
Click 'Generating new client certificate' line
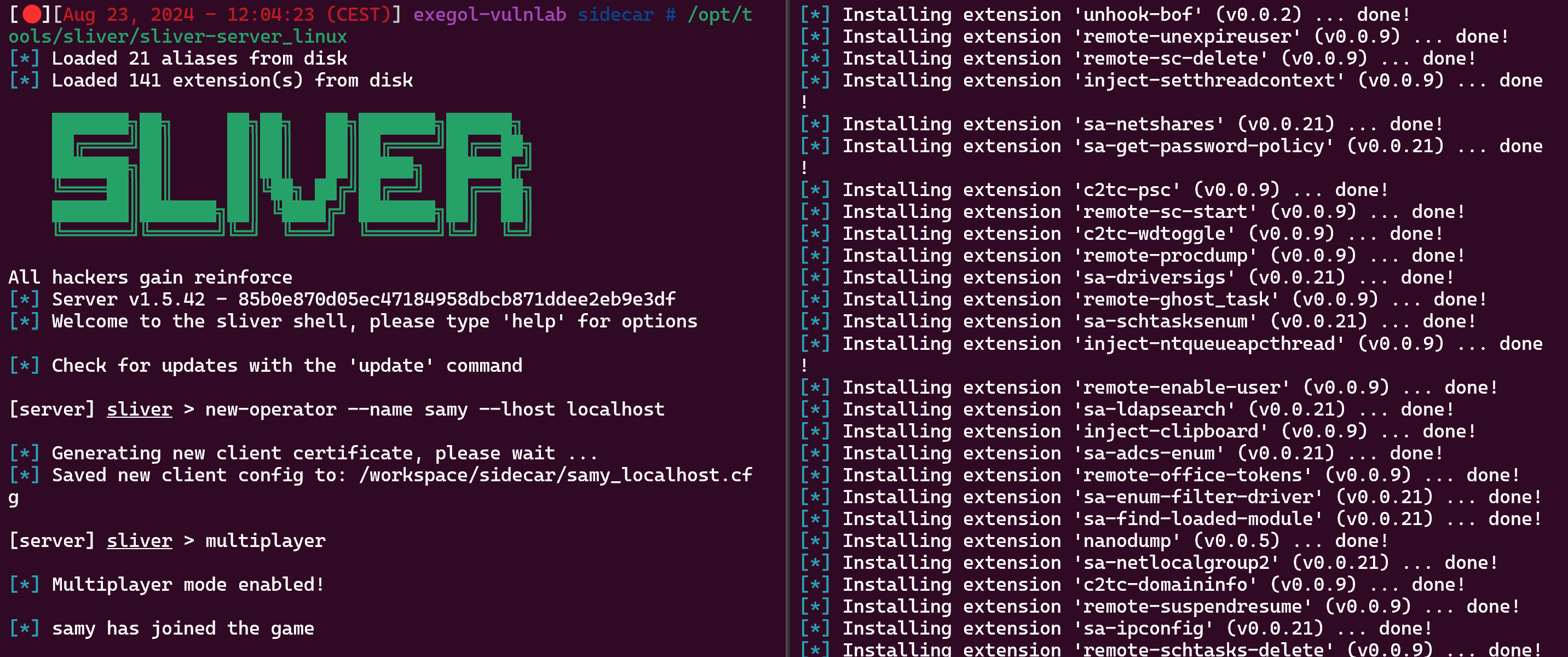coord(303,453)
